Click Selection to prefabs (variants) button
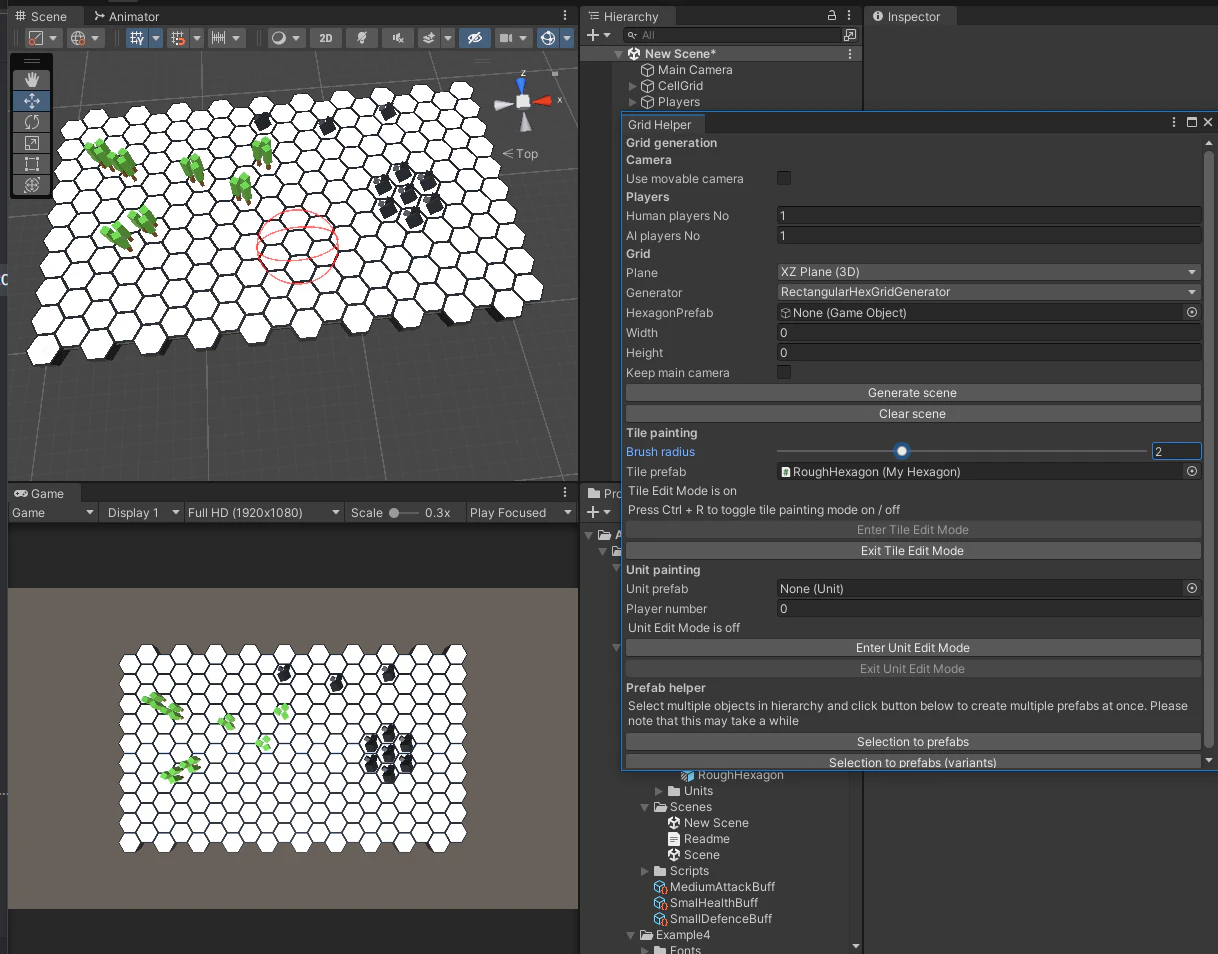 click(x=913, y=762)
